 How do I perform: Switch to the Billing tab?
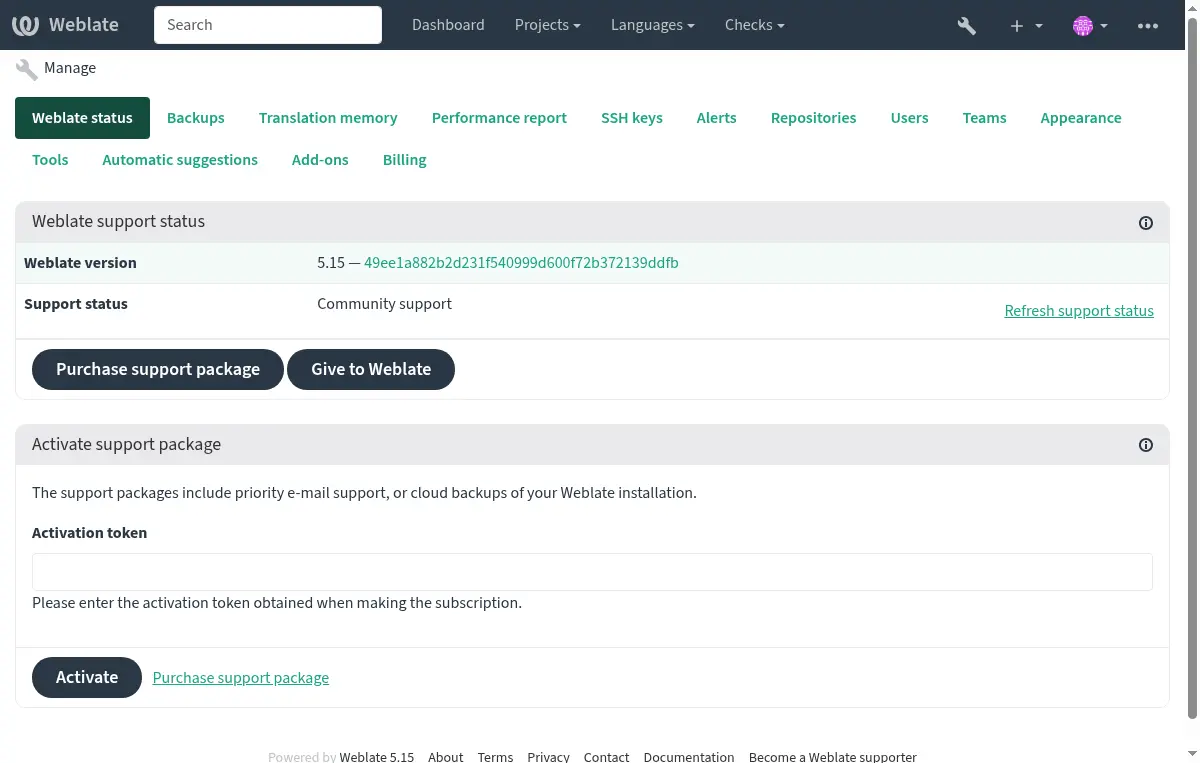[x=404, y=160]
